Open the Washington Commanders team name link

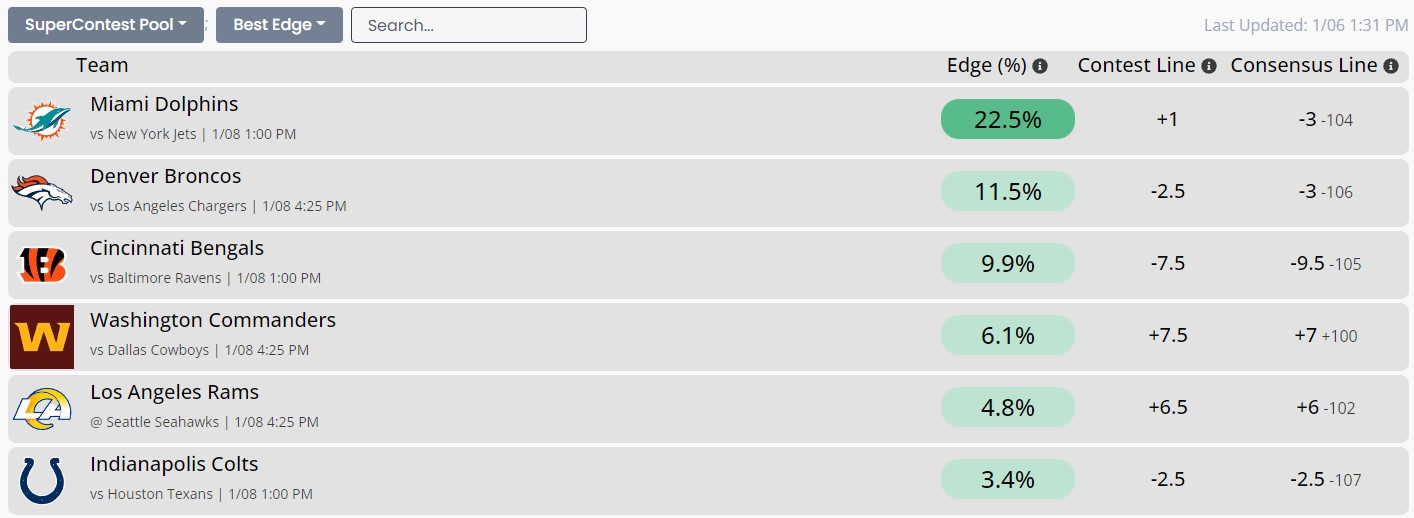tap(213, 320)
